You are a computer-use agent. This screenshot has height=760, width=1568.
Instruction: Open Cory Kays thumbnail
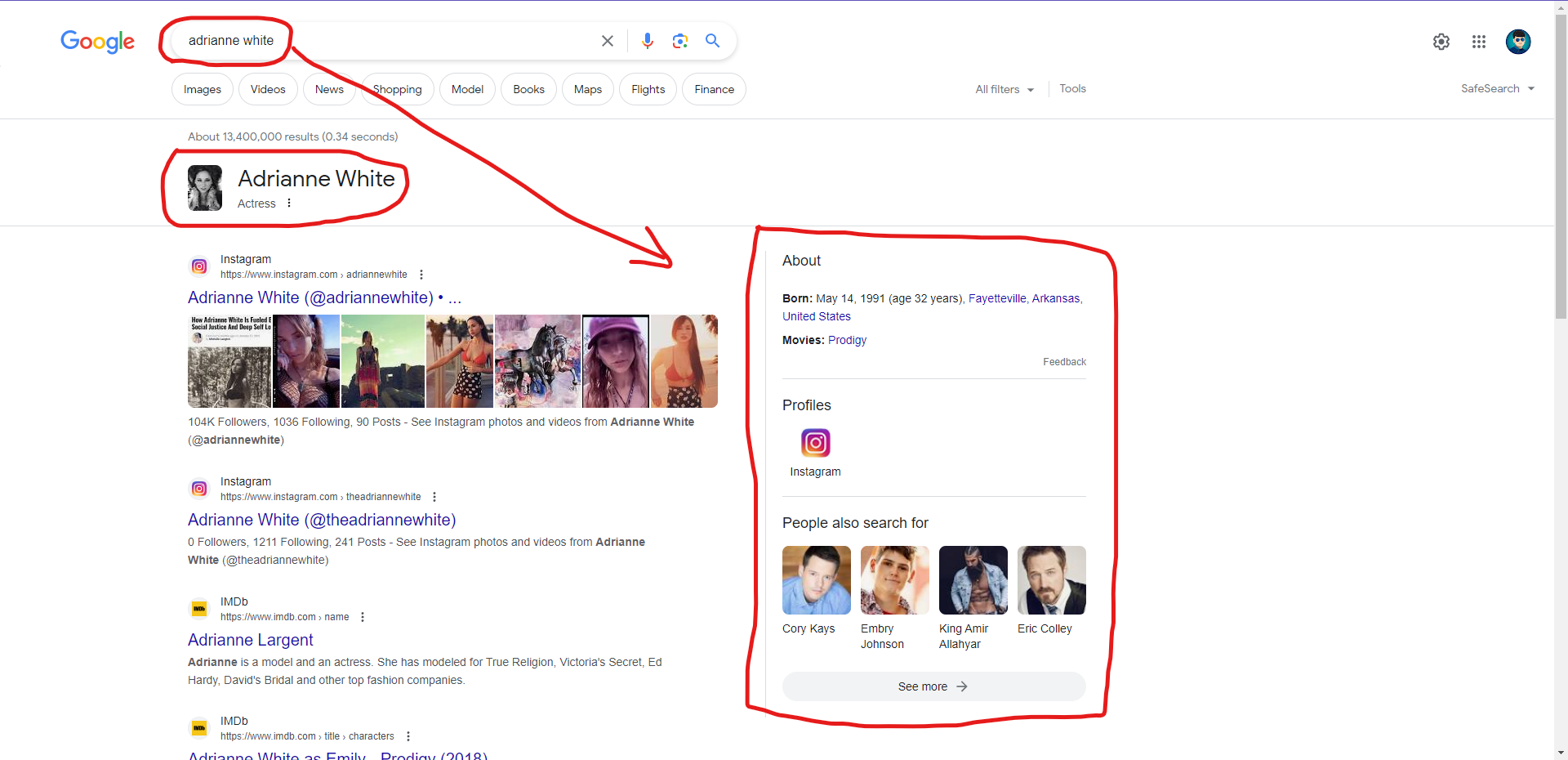click(817, 580)
